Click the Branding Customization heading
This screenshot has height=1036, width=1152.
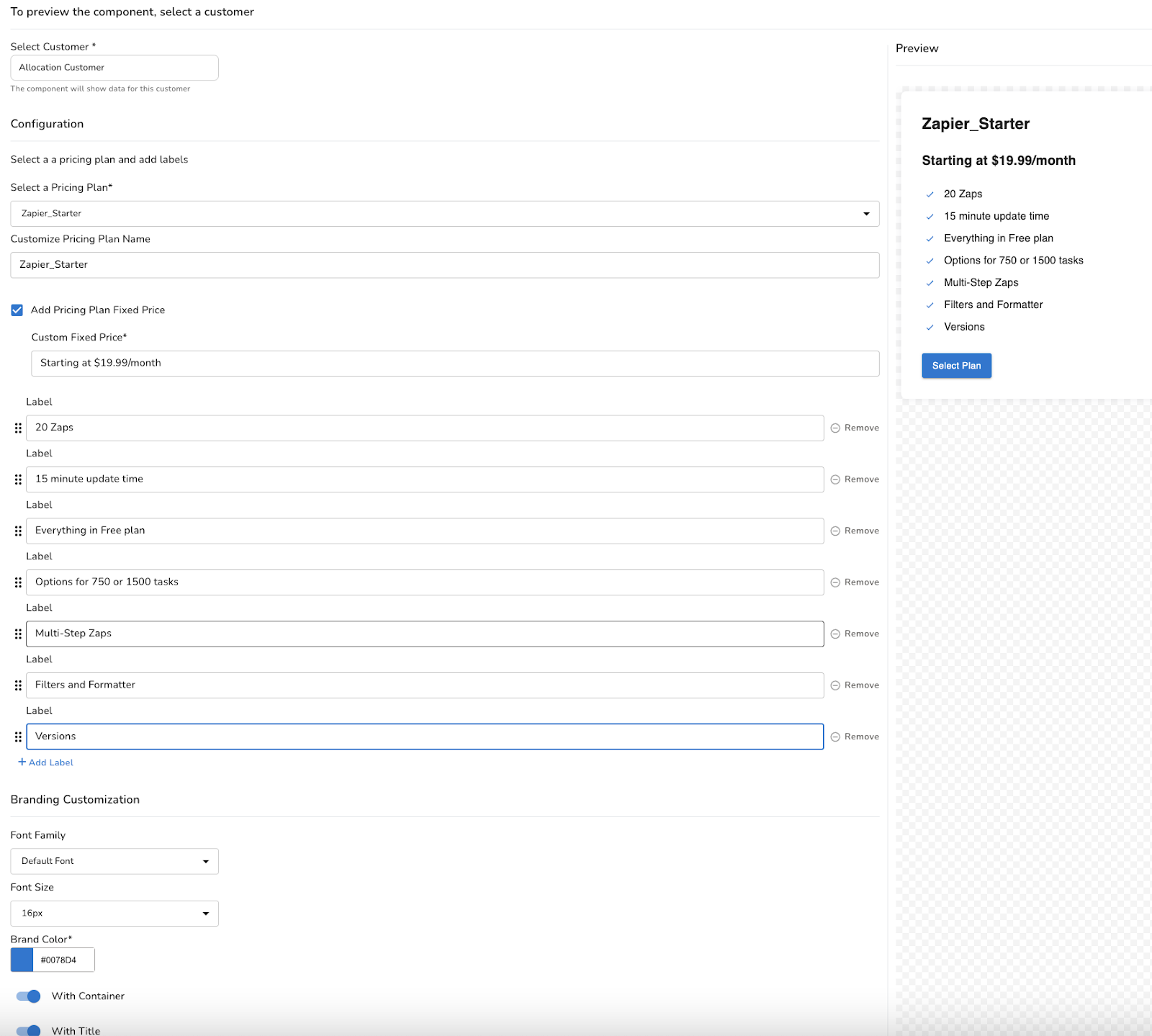click(75, 800)
